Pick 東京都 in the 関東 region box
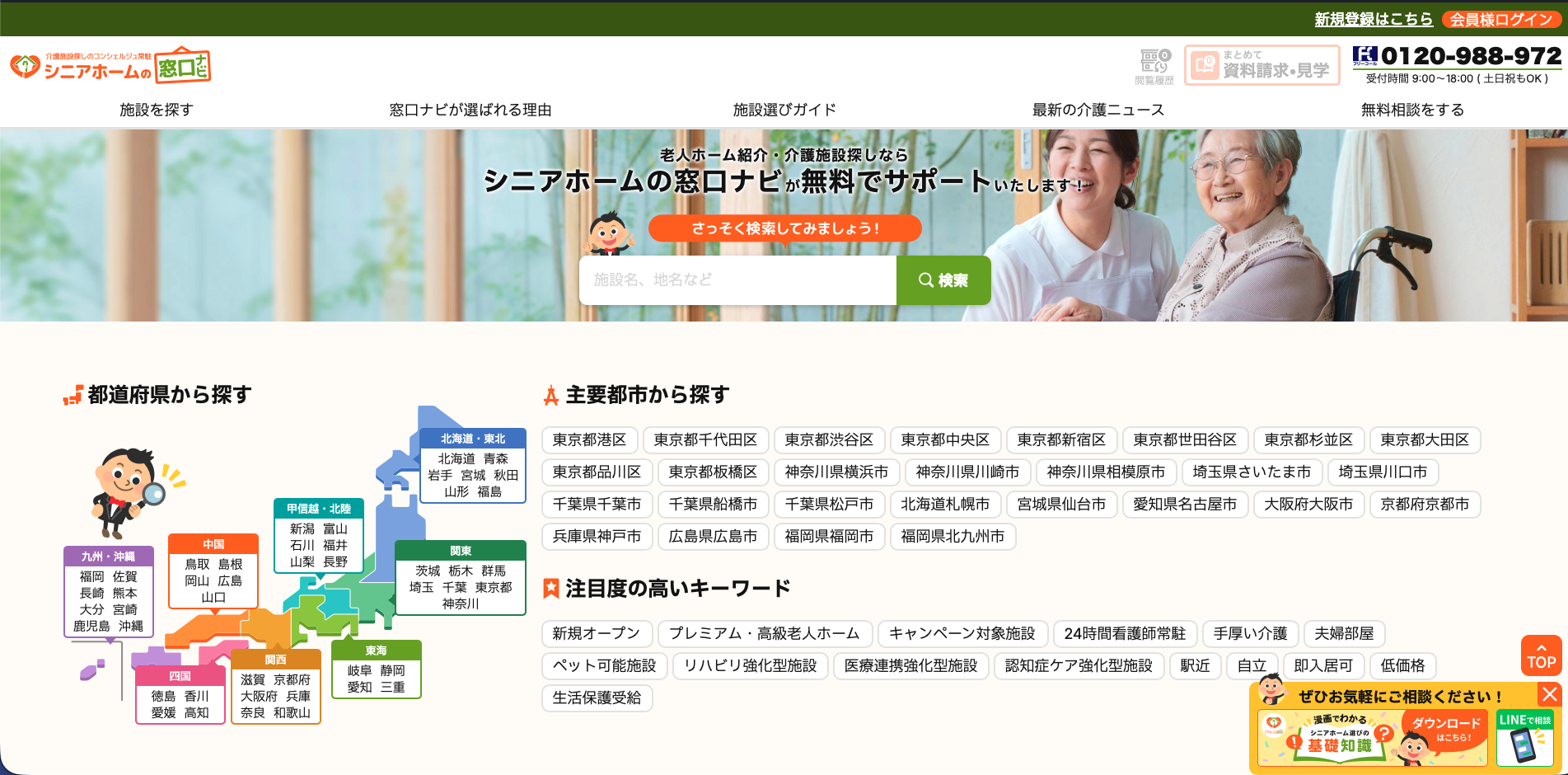1568x775 pixels. tap(494, 587)
